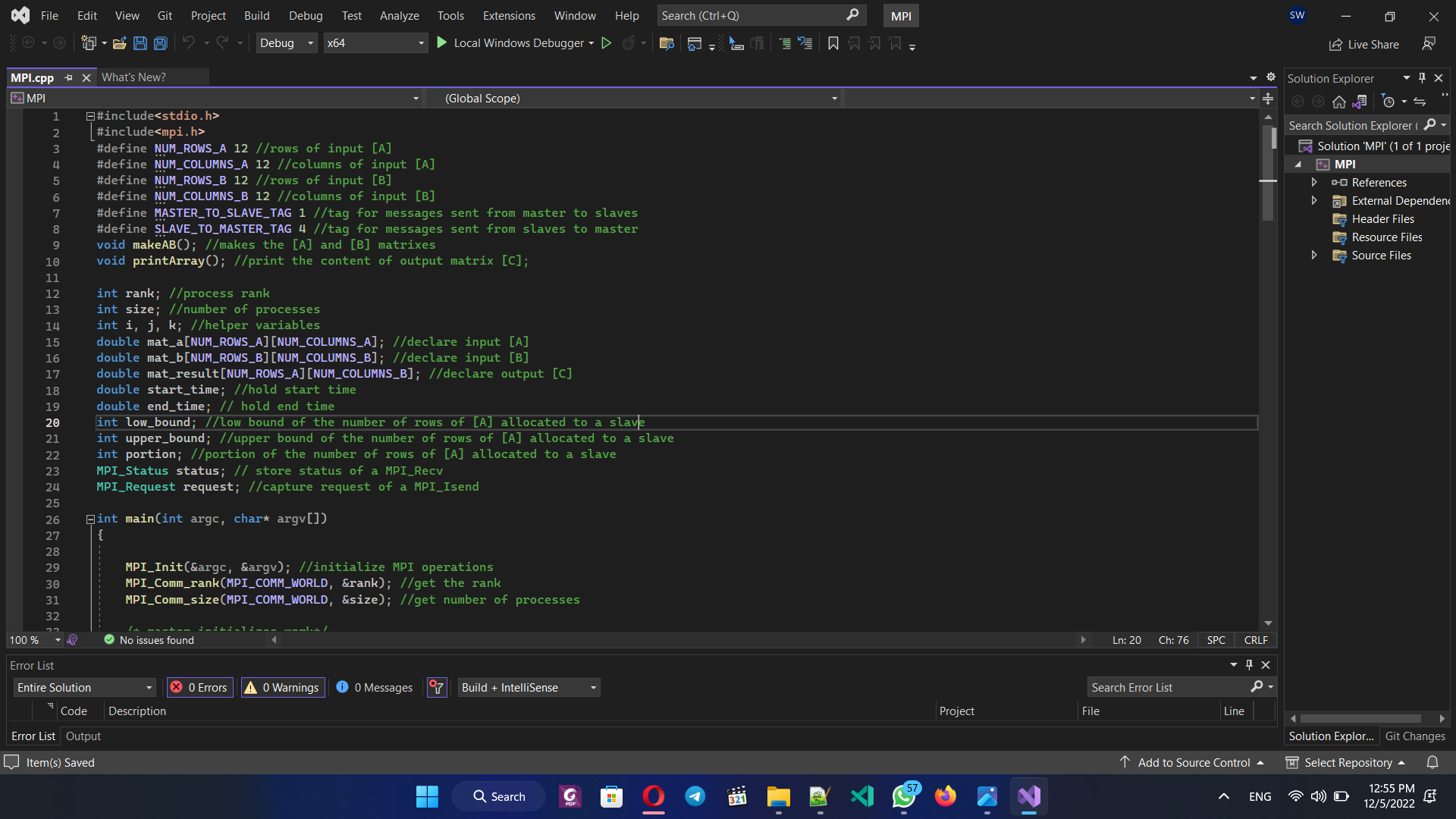Click the SW account badge
Screen dimensions: 1456x819
(1297, 15)
